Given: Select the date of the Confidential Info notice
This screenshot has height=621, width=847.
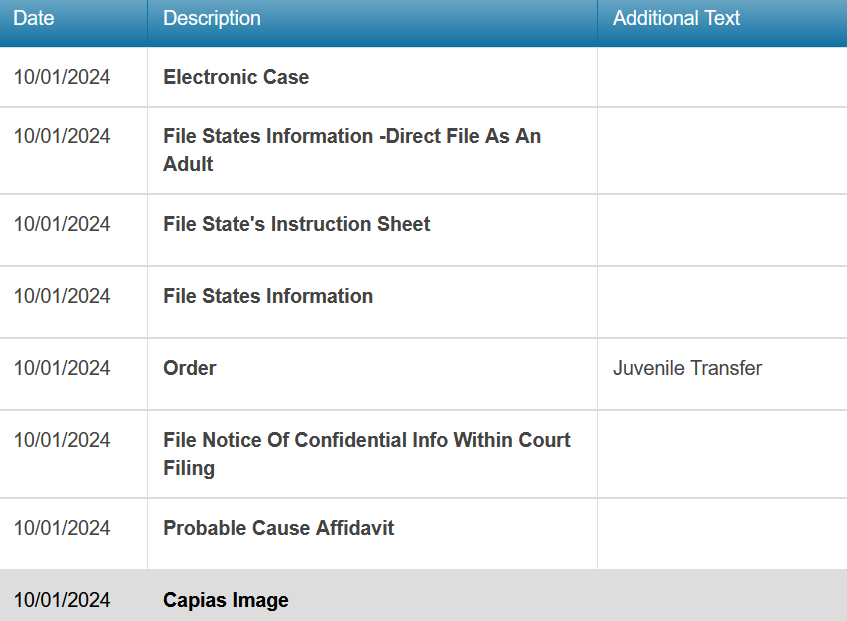Looking at the screenshot, I should [x=62, y=440].
